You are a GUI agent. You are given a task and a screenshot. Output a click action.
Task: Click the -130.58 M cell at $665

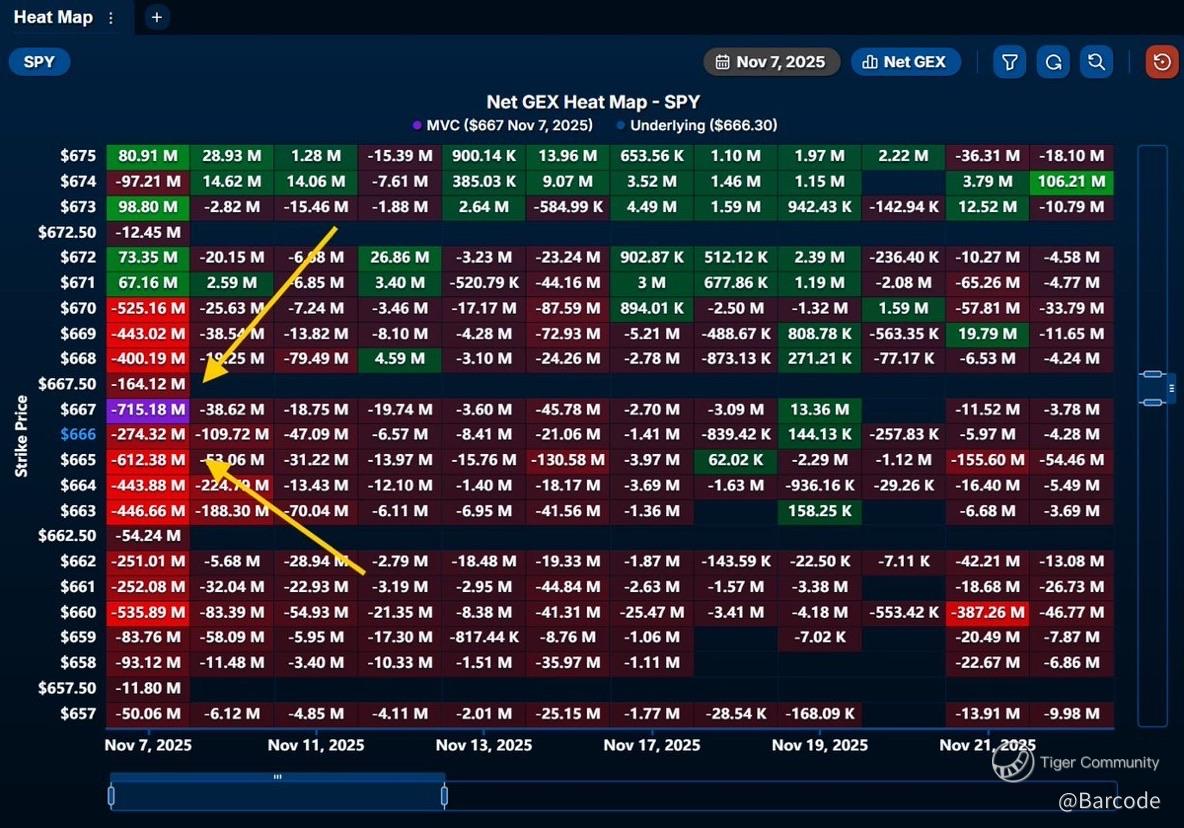pos(568,460)
